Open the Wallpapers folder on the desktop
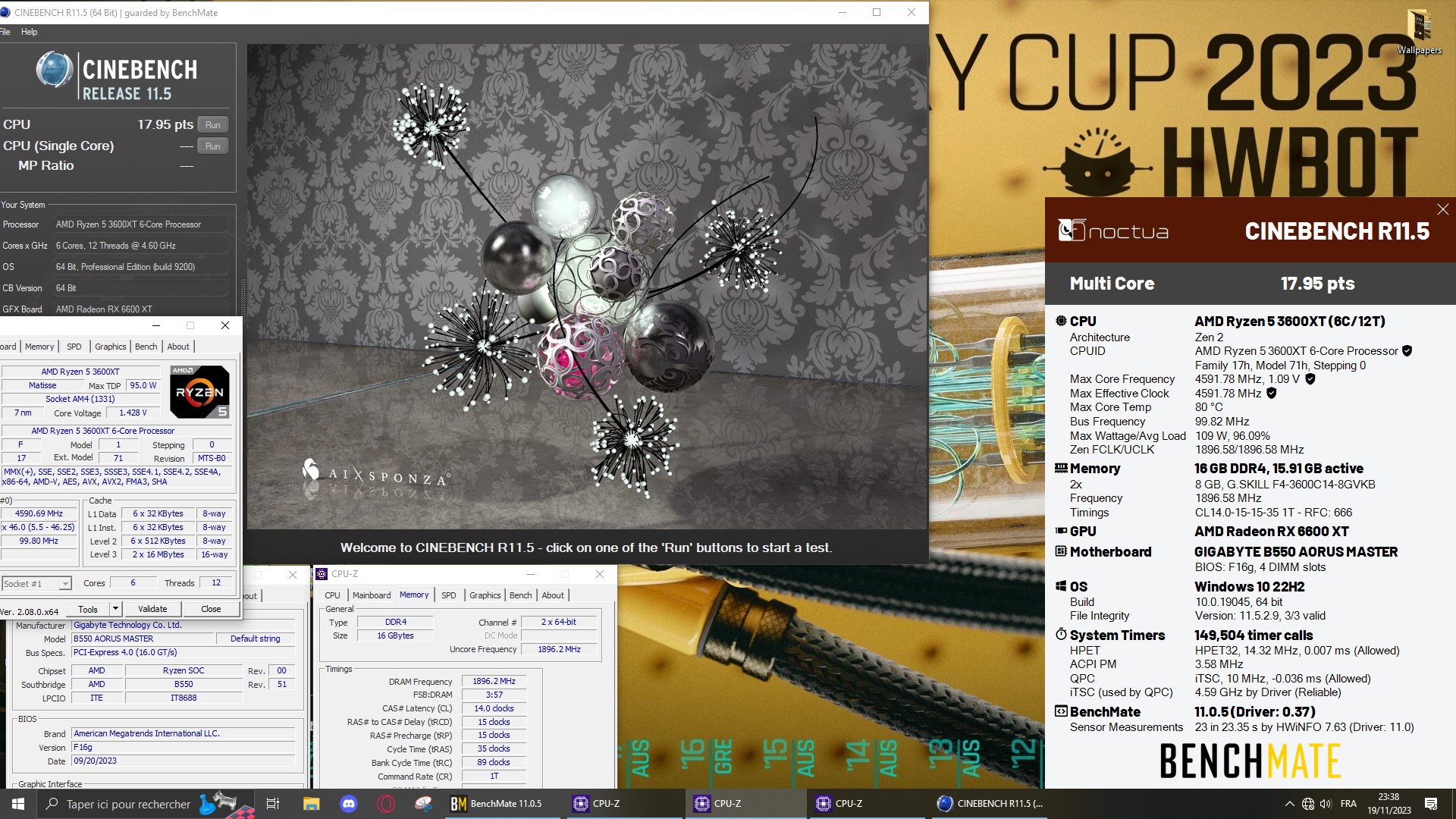1456x819 pixels. (1420, 32)
